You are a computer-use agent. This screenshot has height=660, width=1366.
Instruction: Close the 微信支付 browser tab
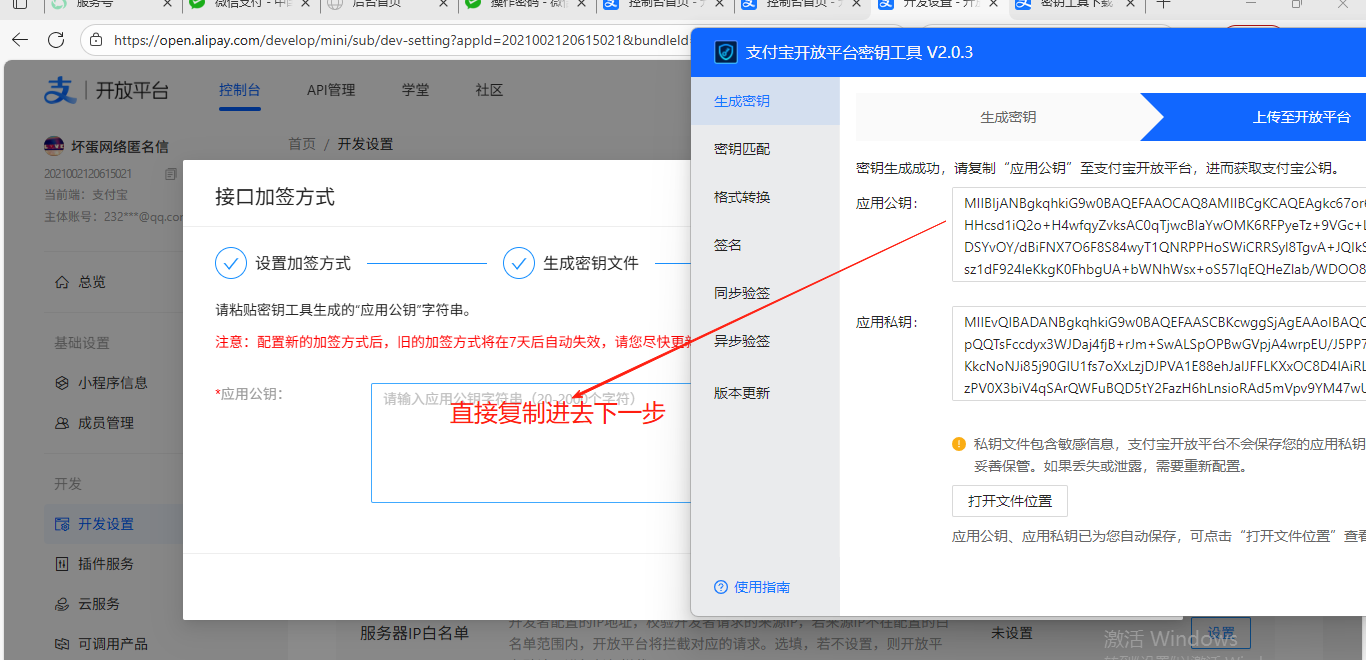[304, 4]
